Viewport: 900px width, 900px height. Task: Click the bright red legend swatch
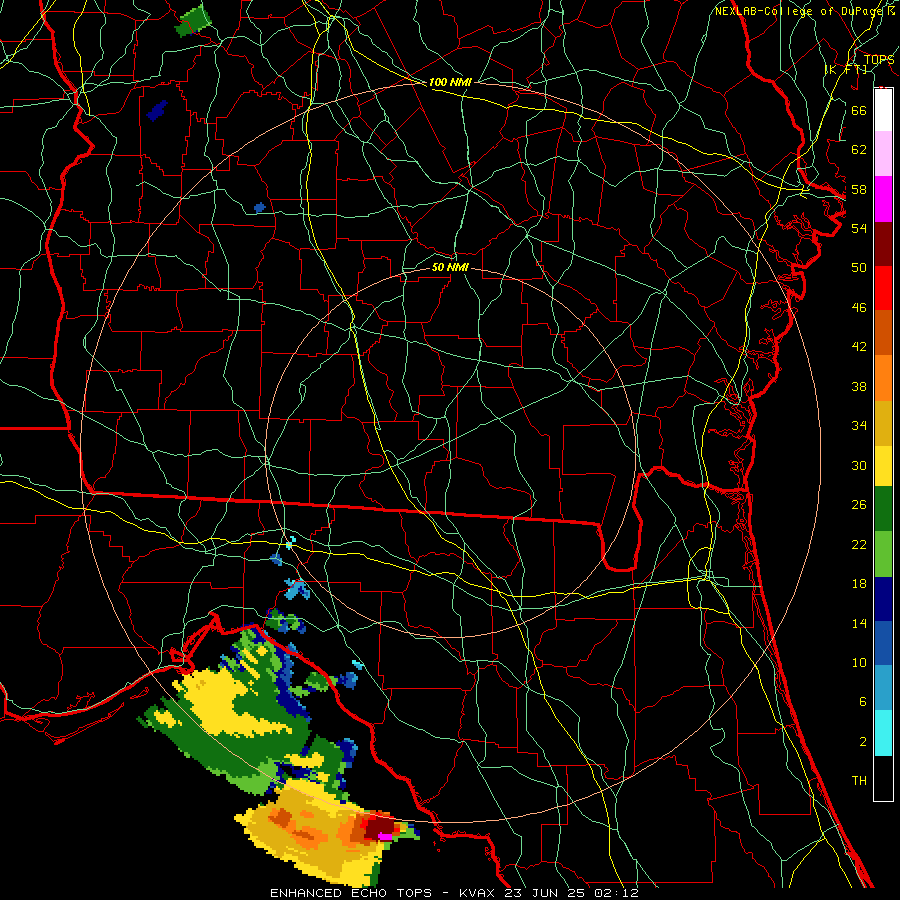pos(883,288)
